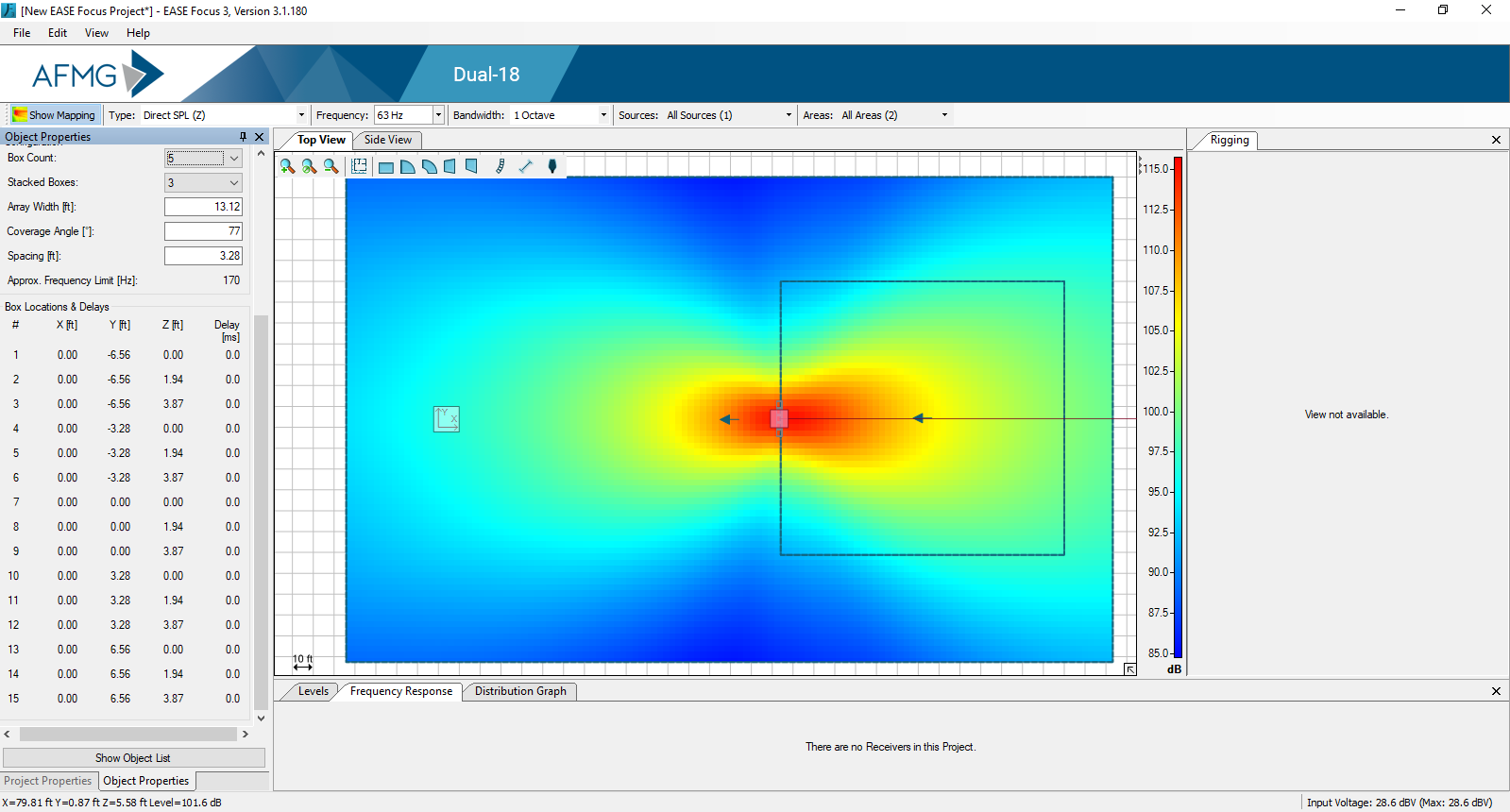Expand the Bandwidth 1 Octave selector
This screenshot has width=1510, height=812.
(x=603, y=115)
